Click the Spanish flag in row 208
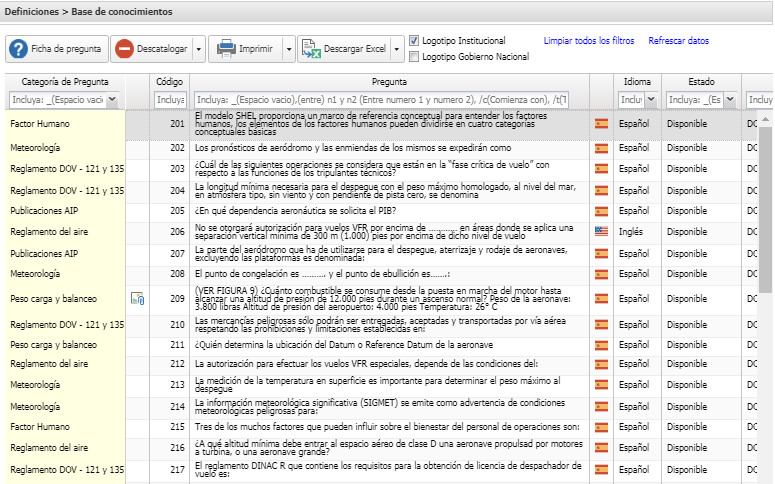Screen dimensions: 775x484 601,274
